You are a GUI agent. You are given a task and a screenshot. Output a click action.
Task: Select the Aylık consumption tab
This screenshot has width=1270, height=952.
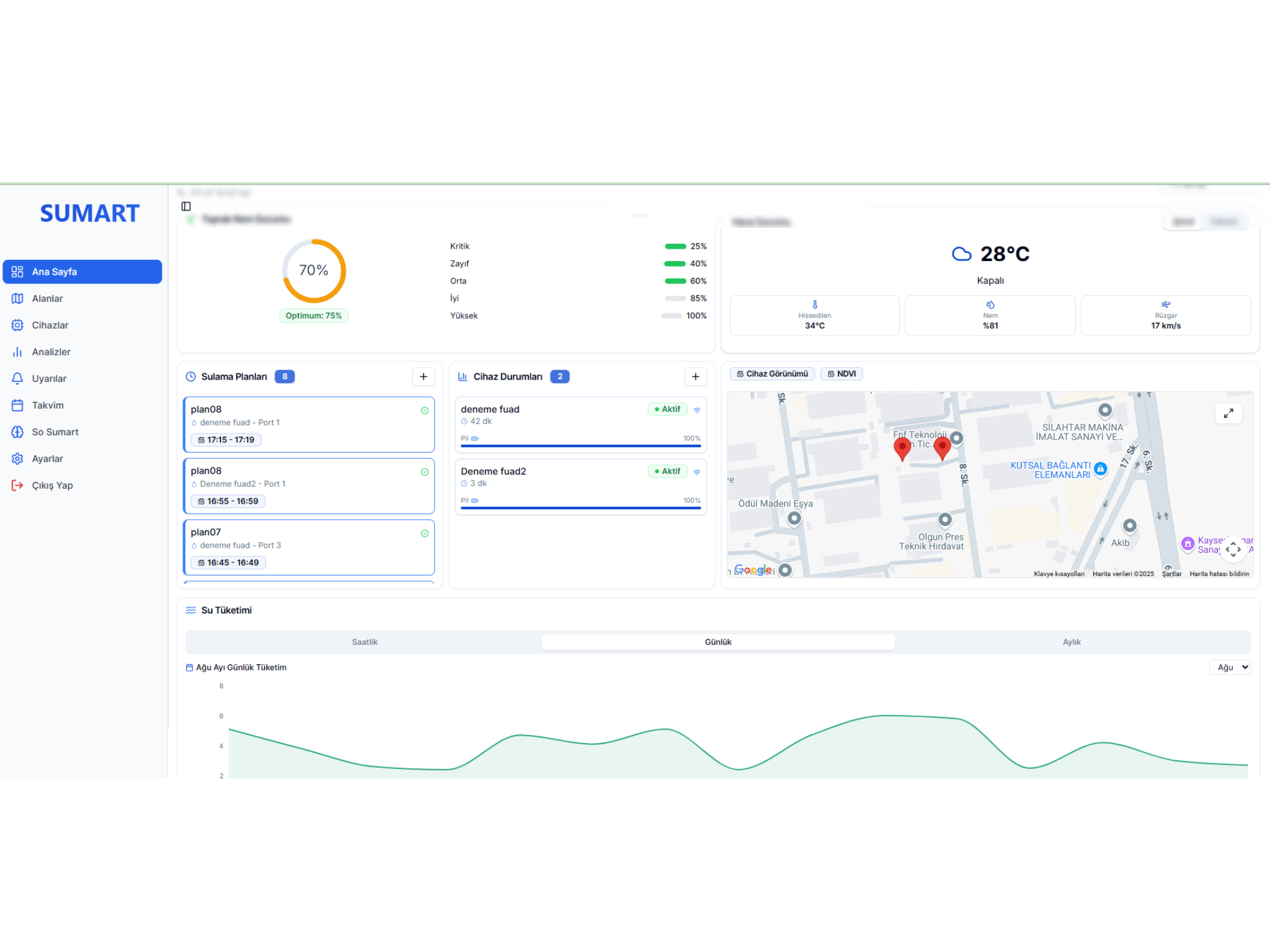point(1071,642)
